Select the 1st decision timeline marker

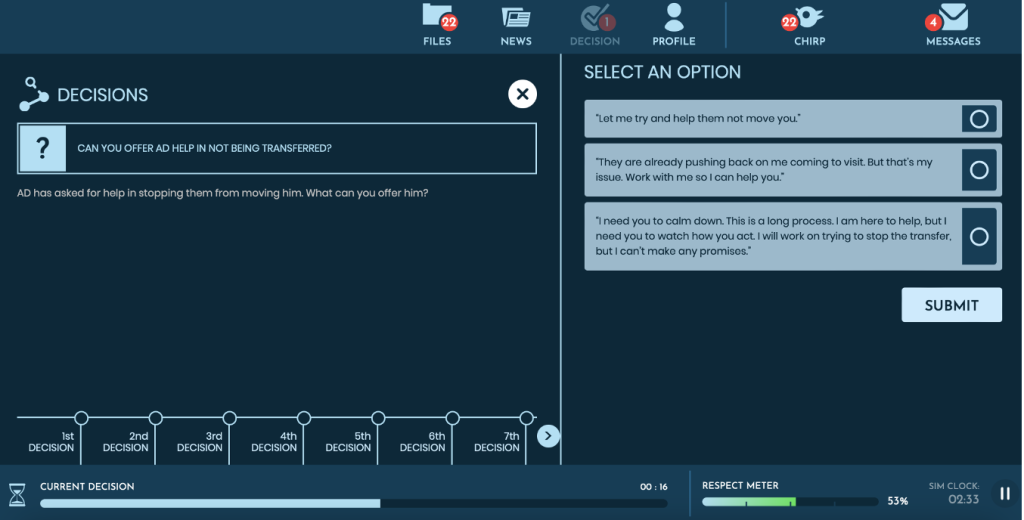(81, 418)
